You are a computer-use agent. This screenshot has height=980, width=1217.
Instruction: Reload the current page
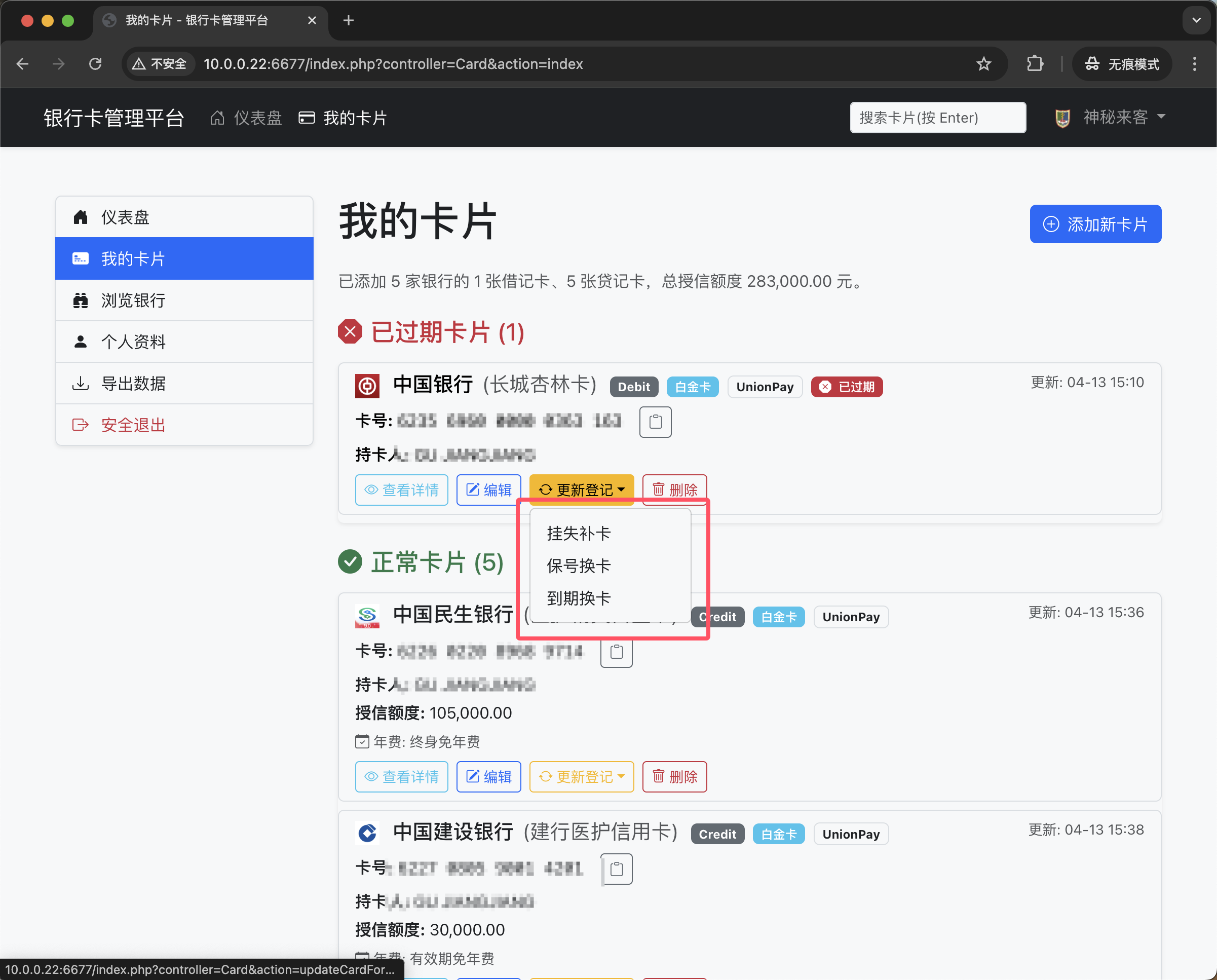(95, 64)
